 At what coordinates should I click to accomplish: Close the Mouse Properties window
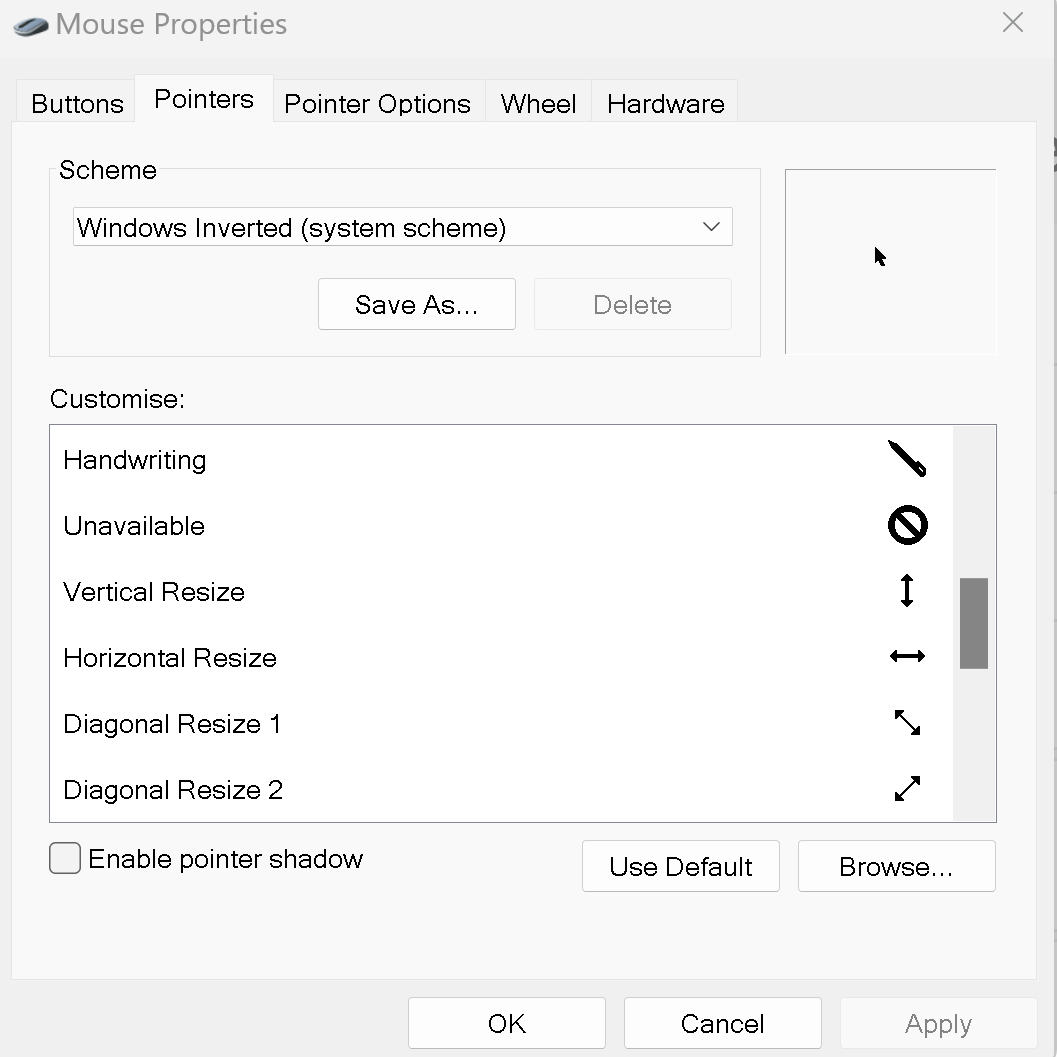point(1013,22)
